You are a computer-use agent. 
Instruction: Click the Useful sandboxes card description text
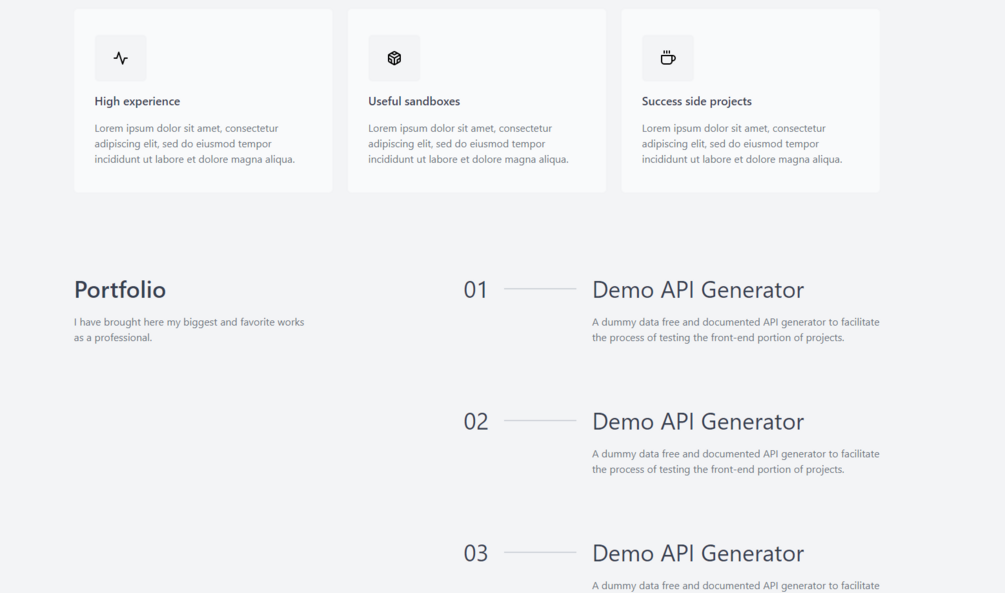469,144
